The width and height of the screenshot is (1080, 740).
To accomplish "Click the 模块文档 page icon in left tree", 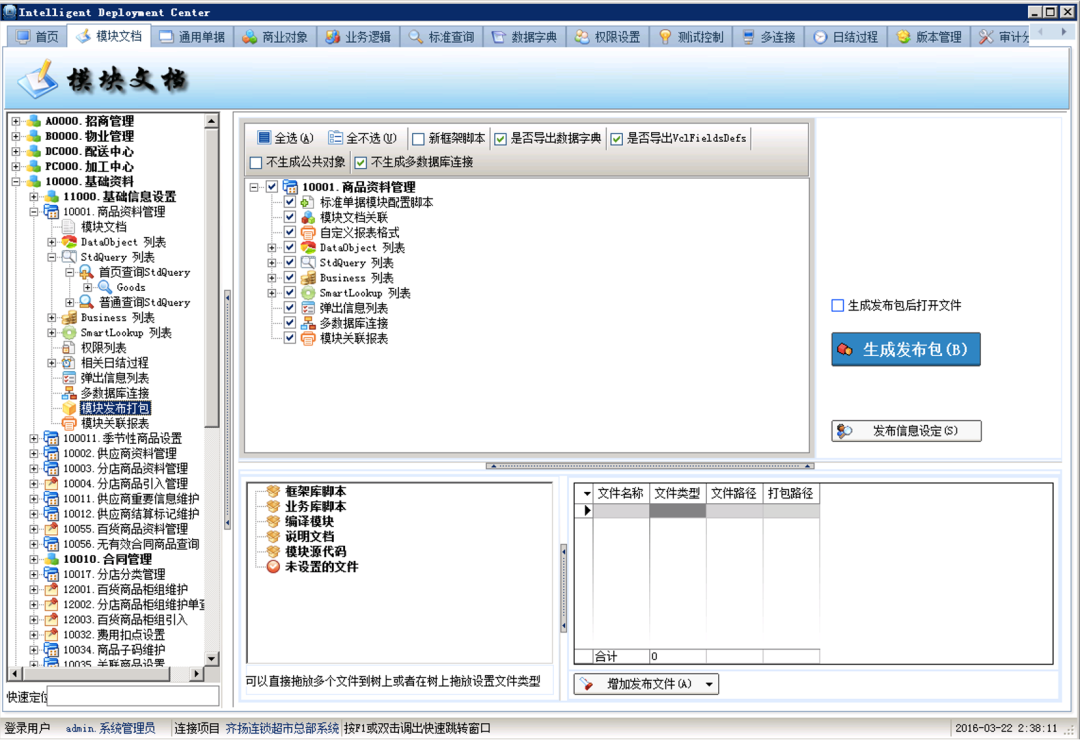I will [69, 227].
